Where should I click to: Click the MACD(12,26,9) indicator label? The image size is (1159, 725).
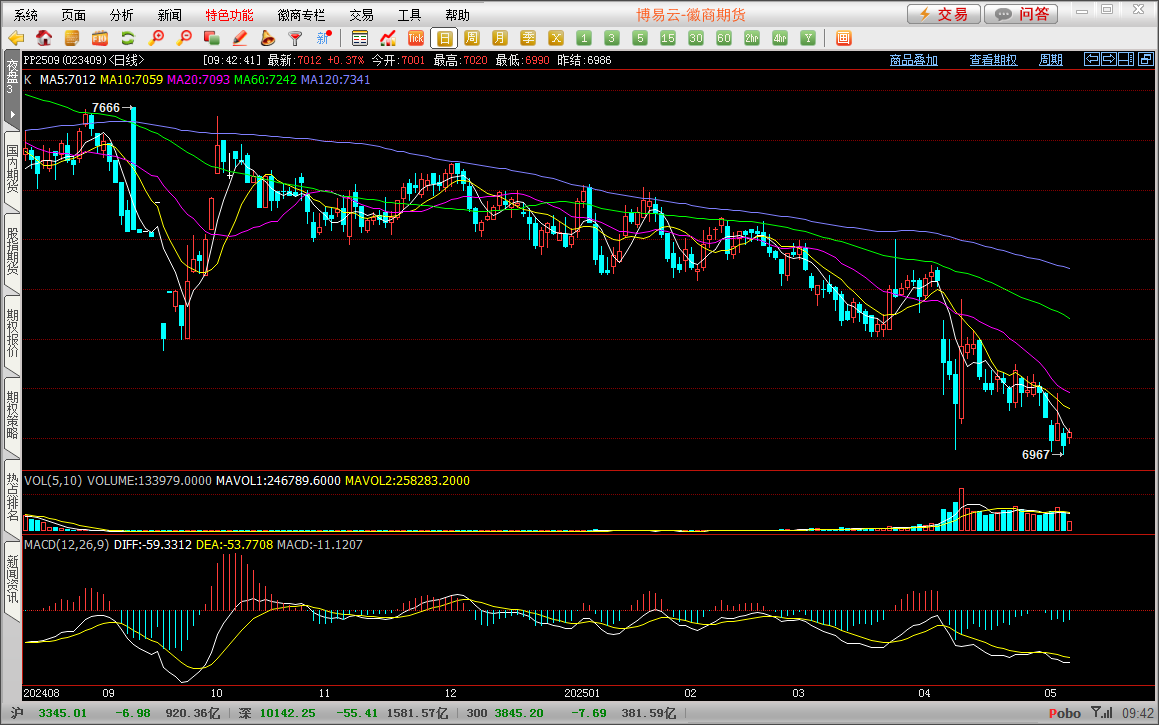[x=67, y=545]
